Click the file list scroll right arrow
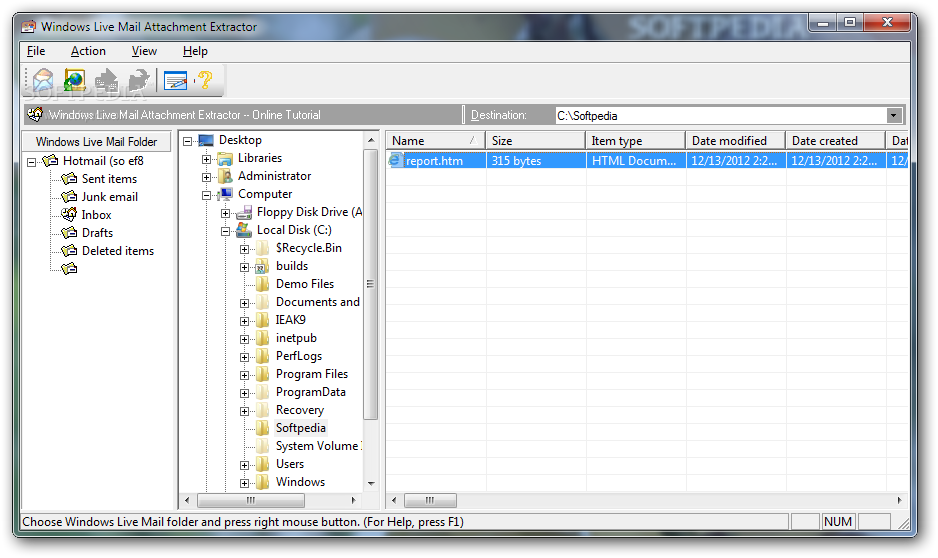The height and width of the screenshot is (558, 938). [899, 500]
